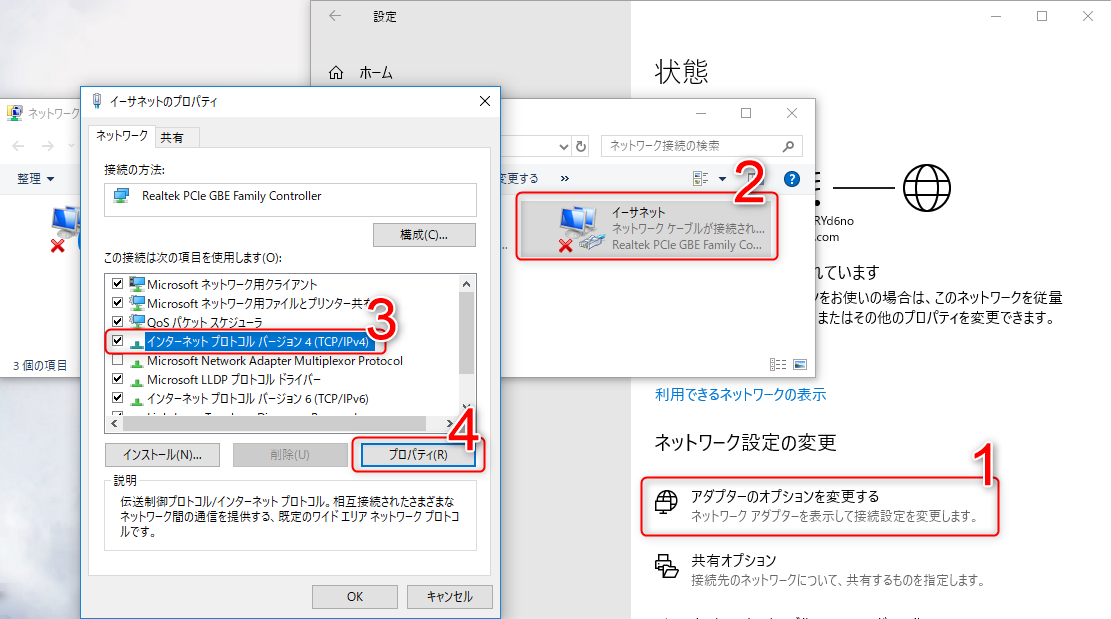The width and height of the screenshot is (1111, 619).
Task: Select Microsoft Network Adapter Multiplexor Protocol row
Action: (x=274, y=360)
